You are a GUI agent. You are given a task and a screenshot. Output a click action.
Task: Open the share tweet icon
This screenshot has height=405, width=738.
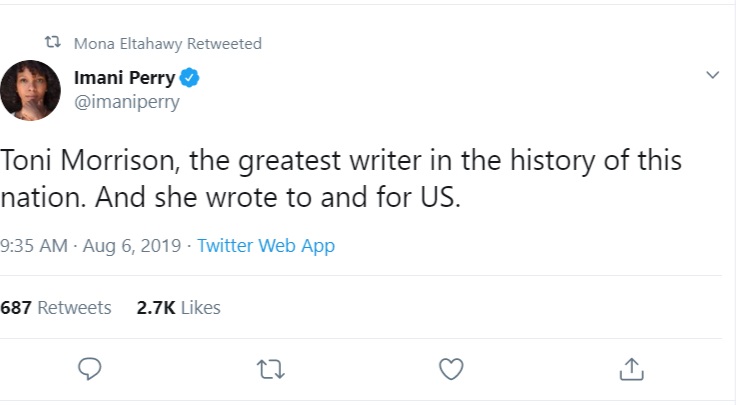pos(631,369)
